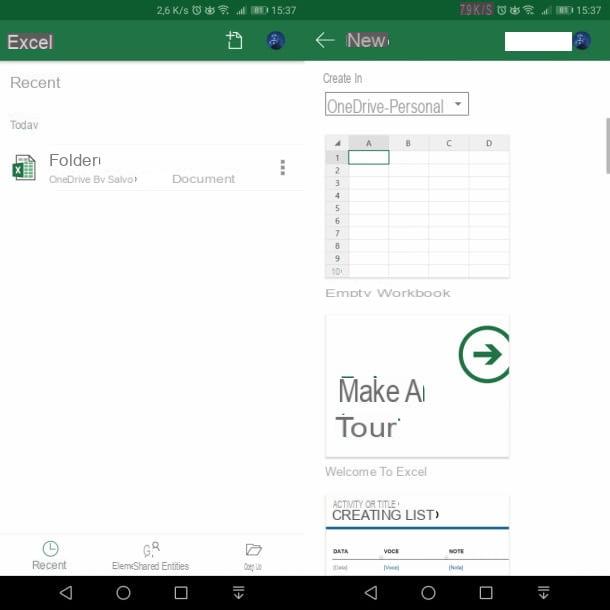Screen dimensions: 610x610
Task: Choose the Creating List template
Action: (417, 535)
